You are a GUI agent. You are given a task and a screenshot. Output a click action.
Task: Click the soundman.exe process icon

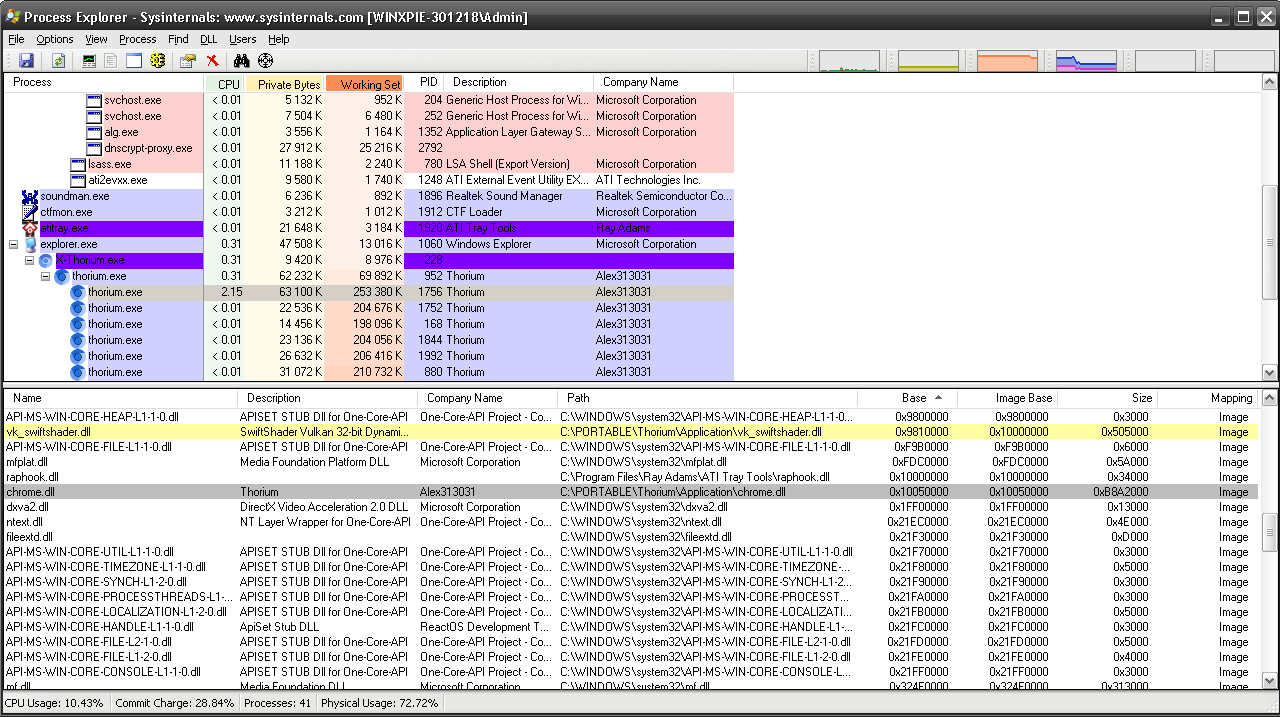point(30,196)
